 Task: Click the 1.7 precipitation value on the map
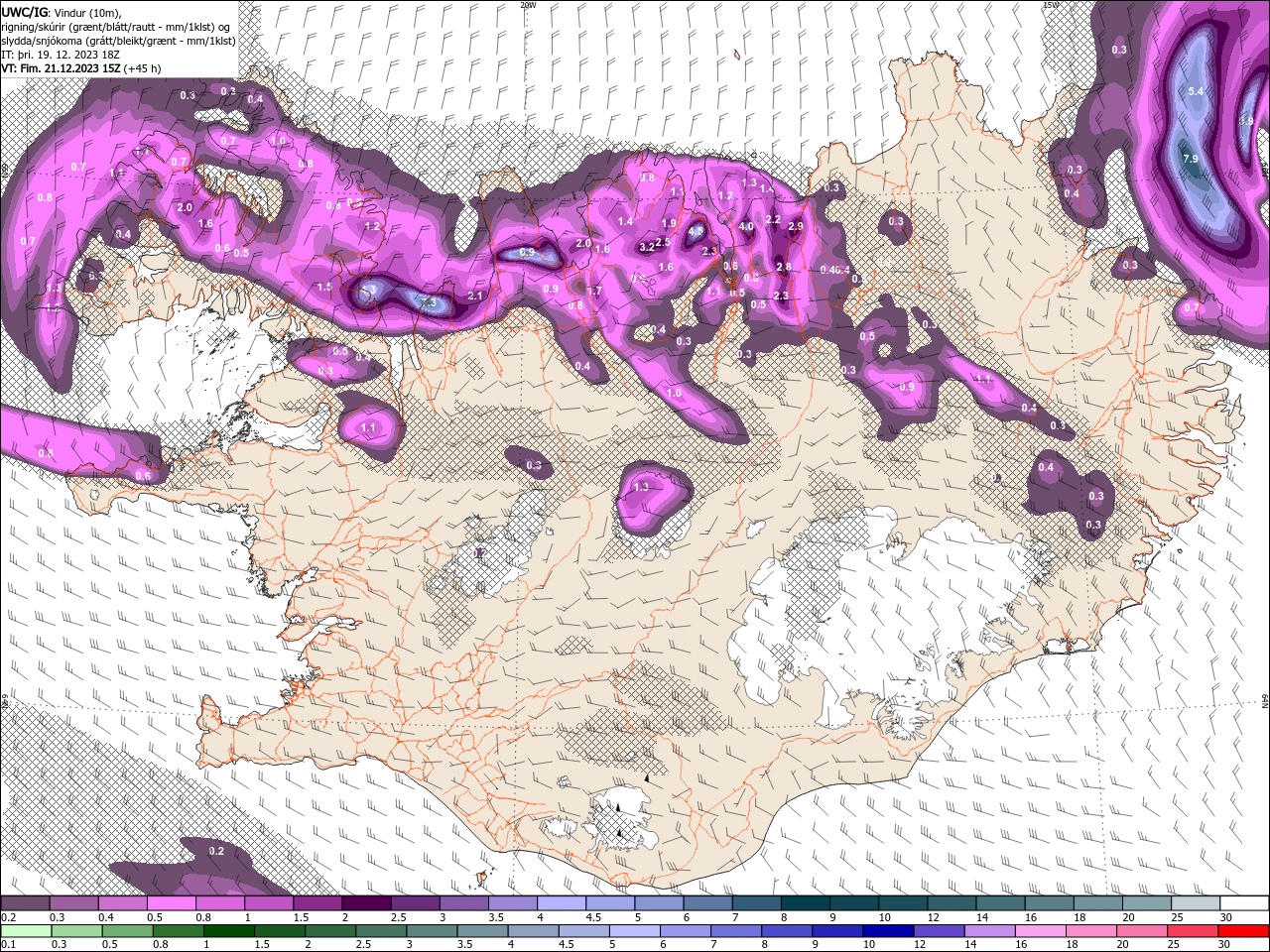pyautogui.click(x=594, y=291)
